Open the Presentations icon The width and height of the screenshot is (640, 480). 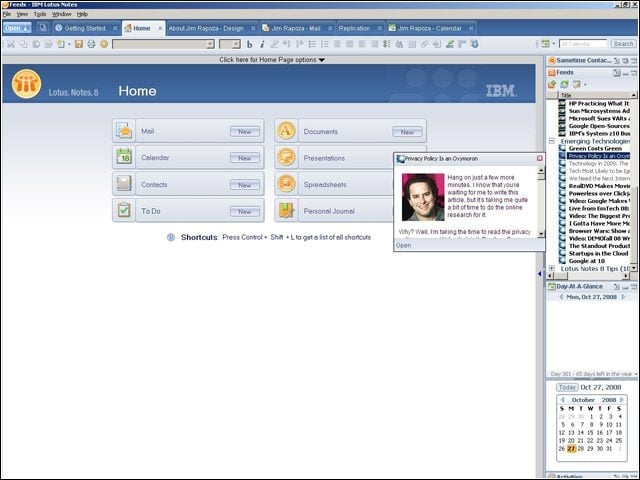286,157
